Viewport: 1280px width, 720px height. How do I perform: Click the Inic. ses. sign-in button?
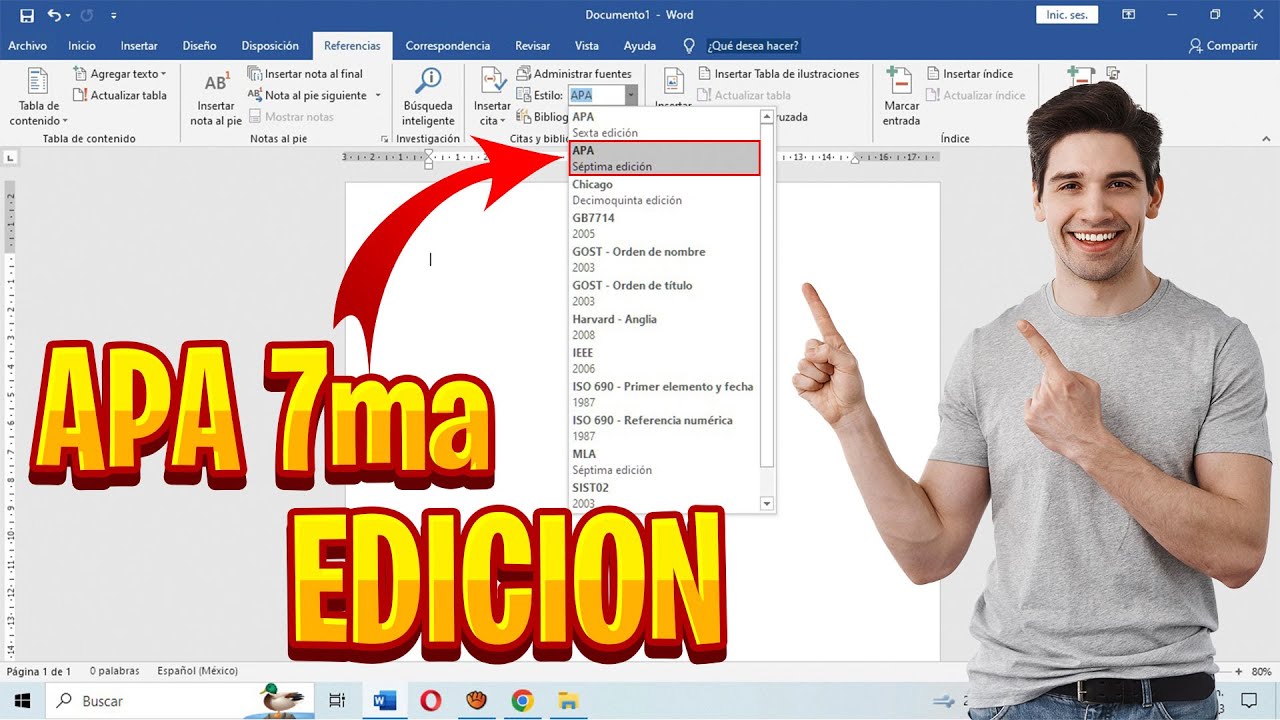[x=1067, y=15]
